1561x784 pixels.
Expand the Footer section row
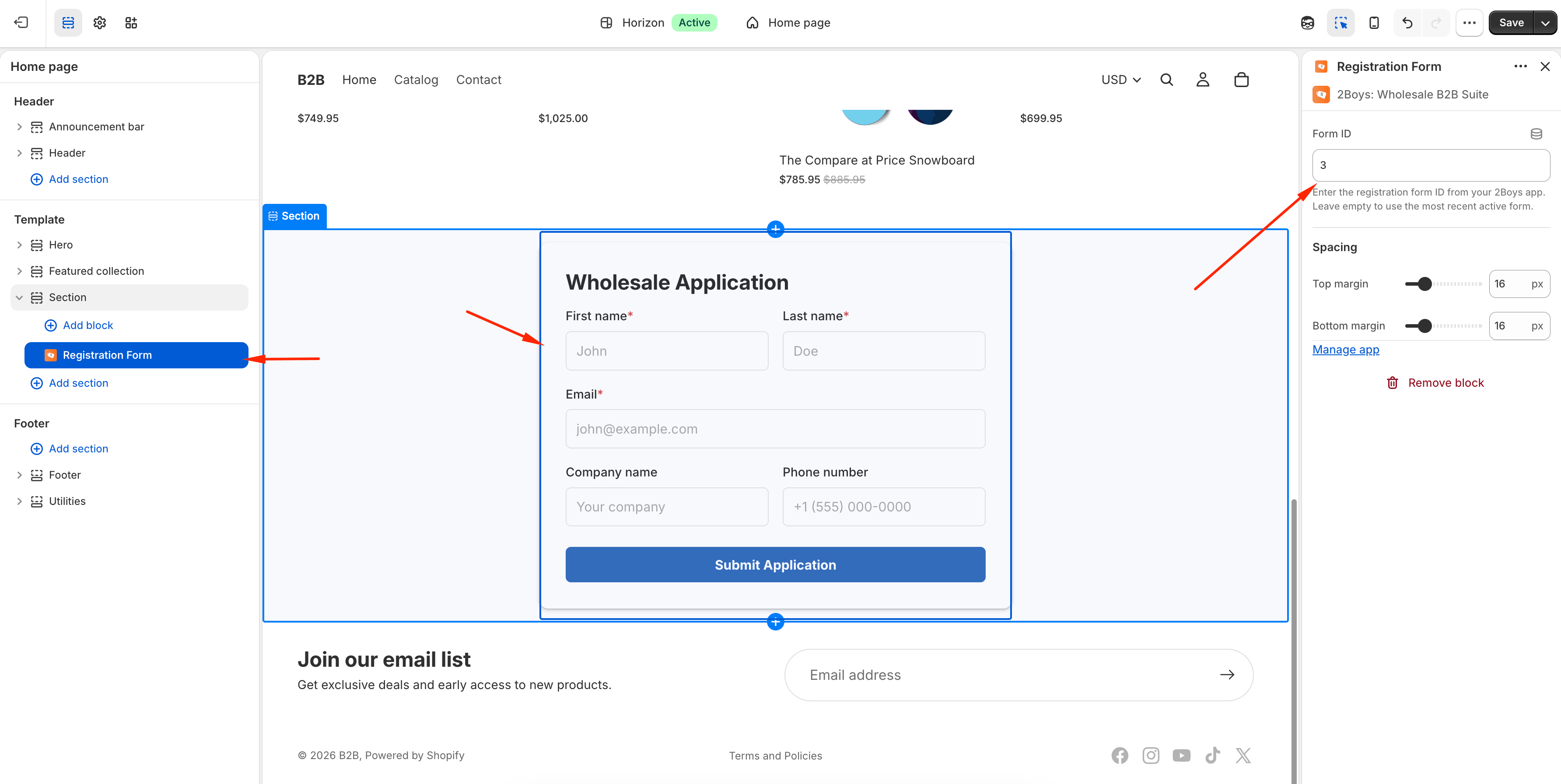pos(19,475)
